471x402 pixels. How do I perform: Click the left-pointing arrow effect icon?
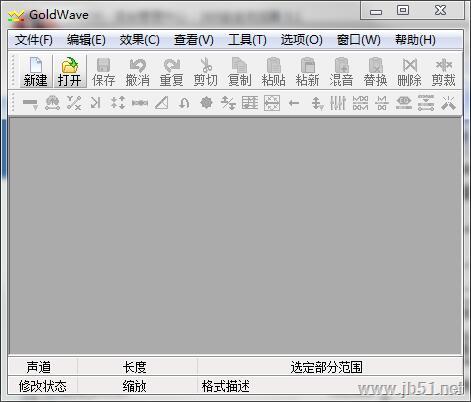click(x=294, y=103)
